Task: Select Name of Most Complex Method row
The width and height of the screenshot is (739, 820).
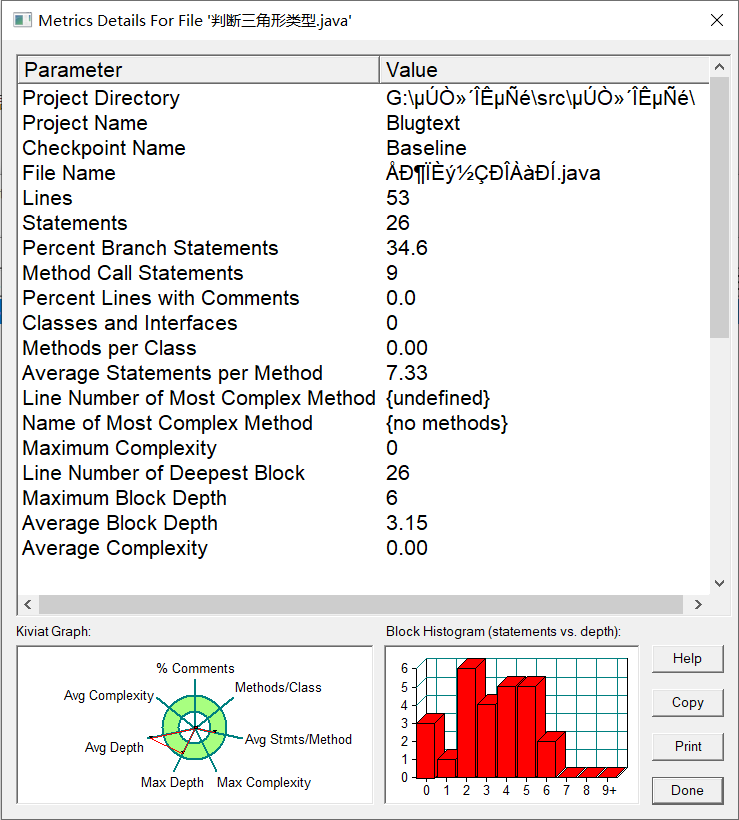Action: pos(363,423)
